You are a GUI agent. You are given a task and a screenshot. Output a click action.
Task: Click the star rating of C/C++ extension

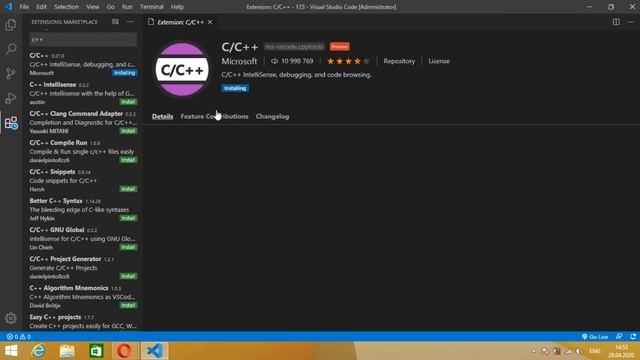(348, 61)
